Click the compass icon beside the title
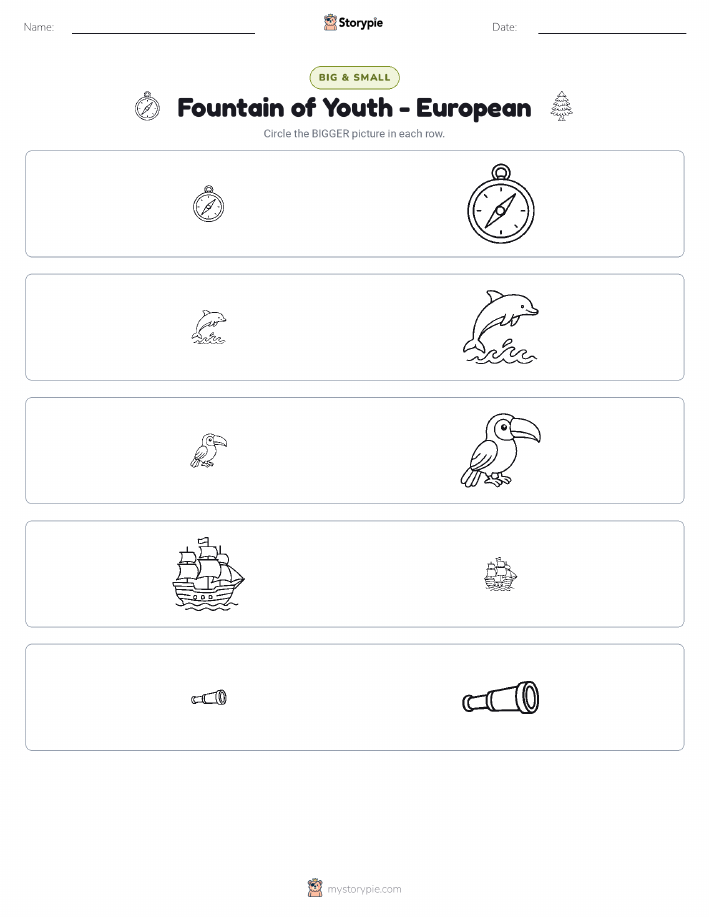Screen dimensions: 709x917 point(147,106)
